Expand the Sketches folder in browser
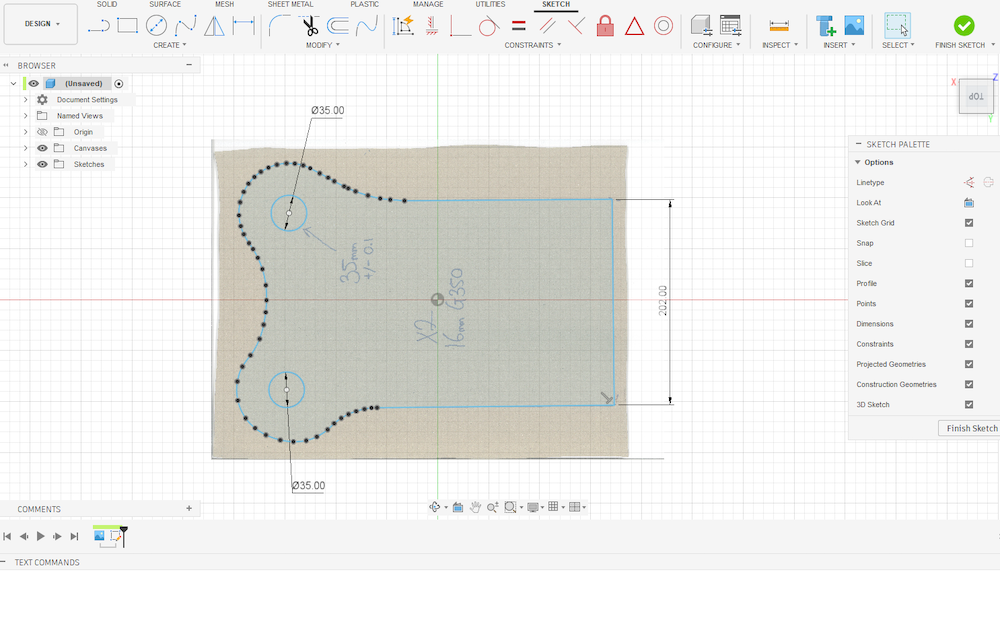This screenshot has width=1000, height=630. 25,164
